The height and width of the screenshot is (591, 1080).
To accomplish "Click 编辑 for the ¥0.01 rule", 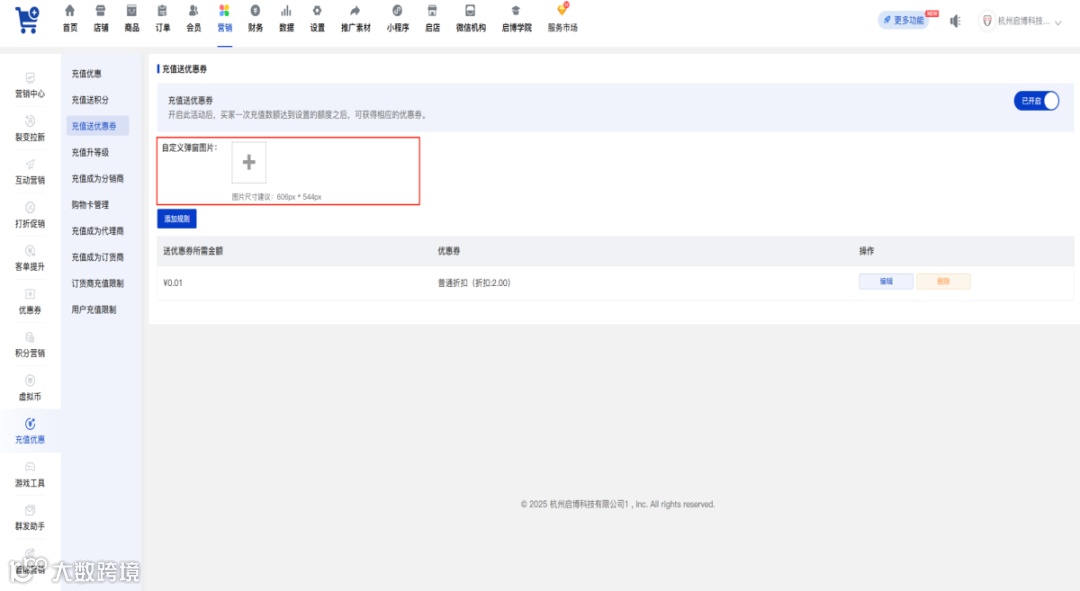I will coord(886,281).
